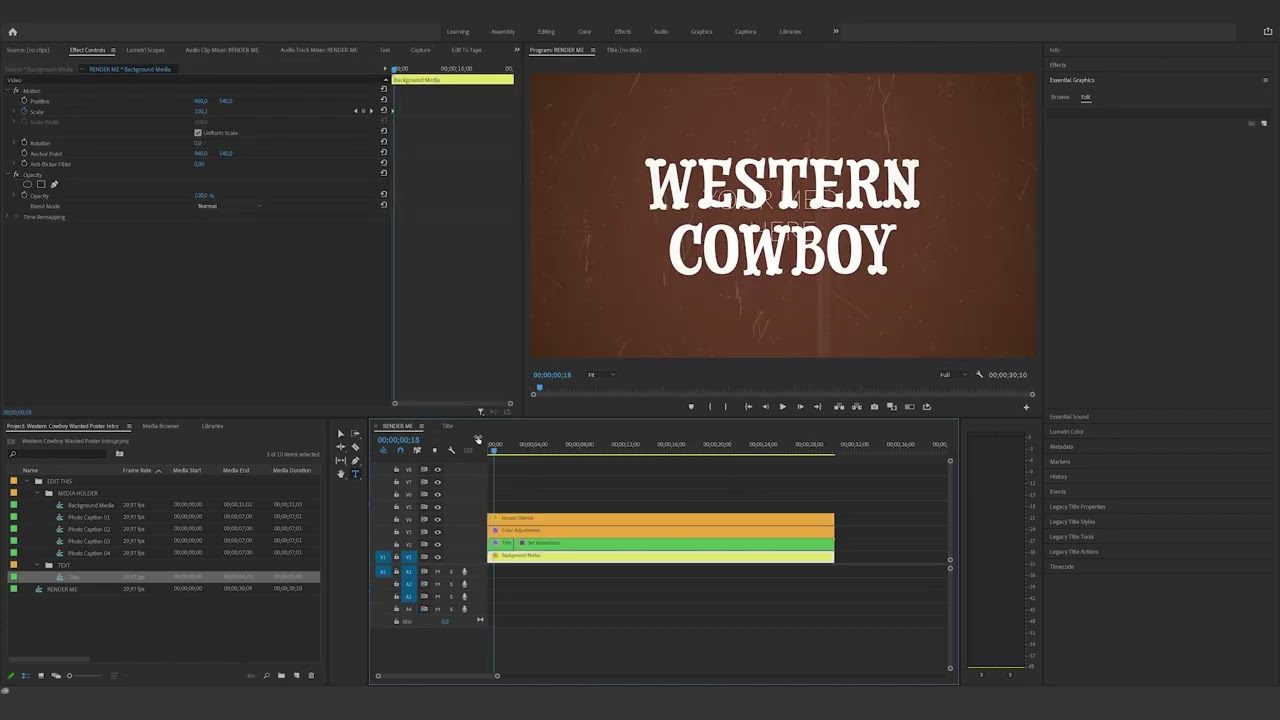The height and width of the screenshot is (720, 1280).
Task: Play the sequence in the Program Monitor
Action: pyautogui.click(x=782, y=407)
